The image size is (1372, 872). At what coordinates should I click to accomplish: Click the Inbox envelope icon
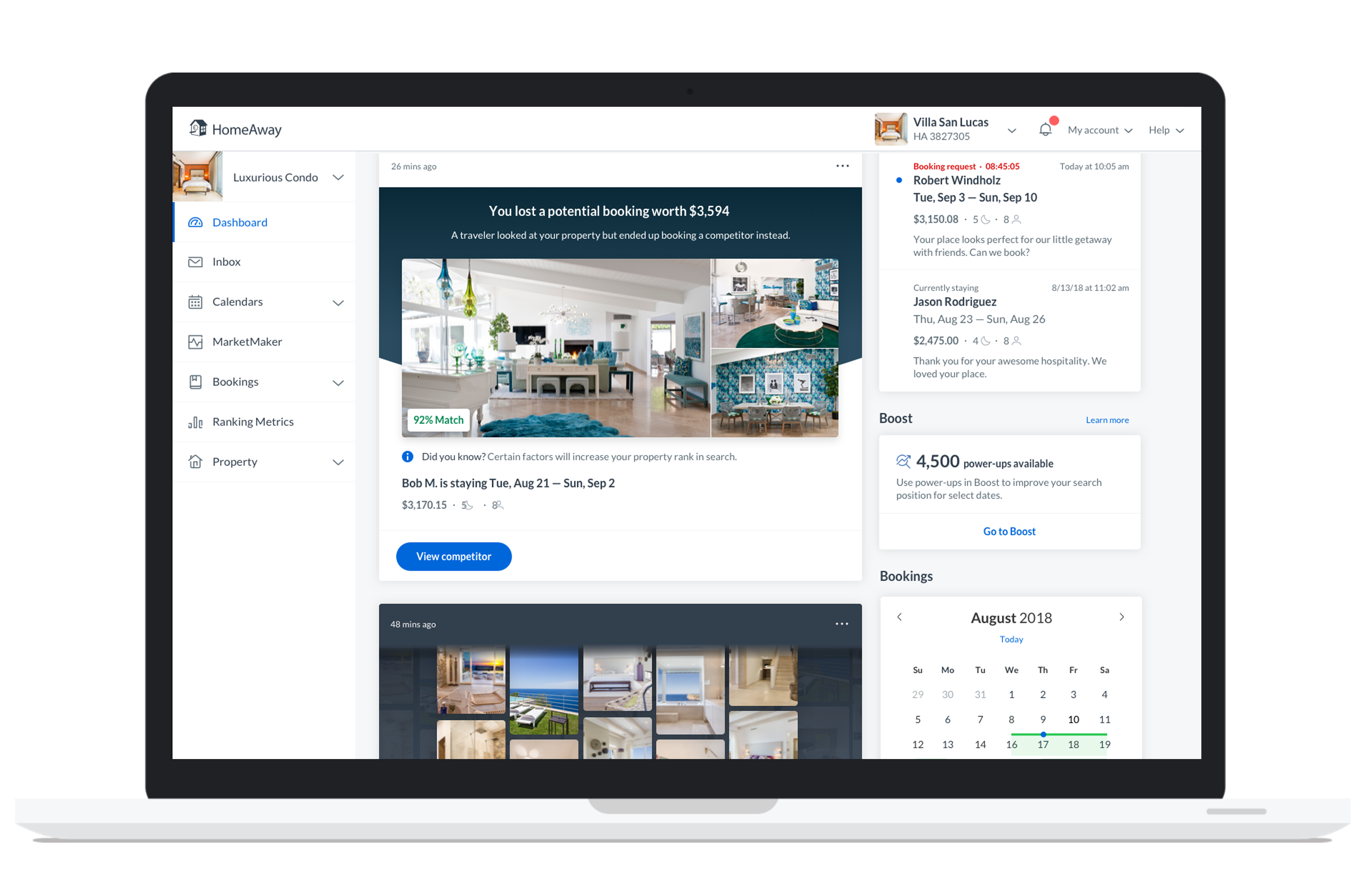(x=195, y=262)
